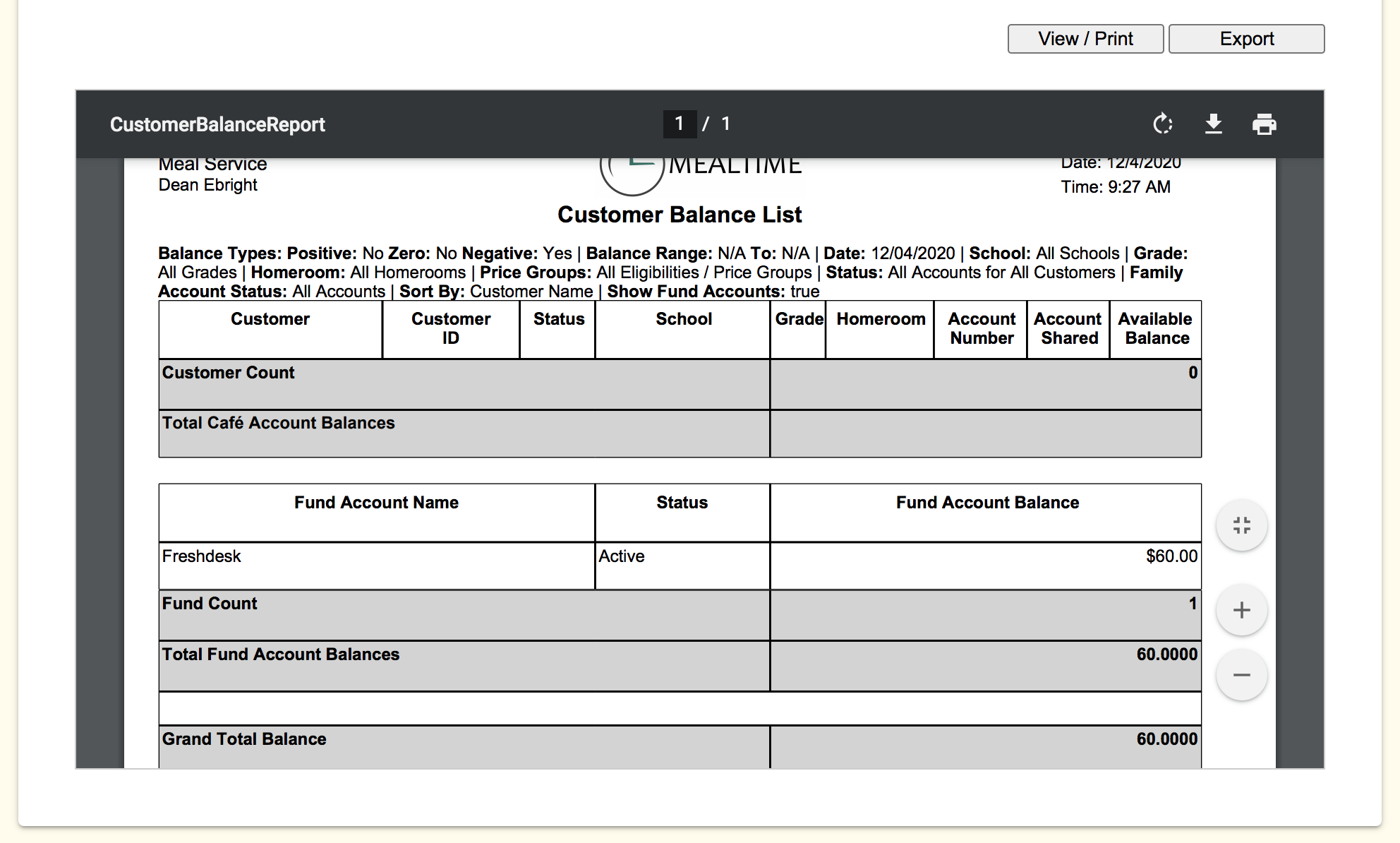Image resolution: width=1400 pixels, height=843 pixels.
Task: Click the Fund Account Name column header
Action: pyautogui.click(x=376, y=503)
